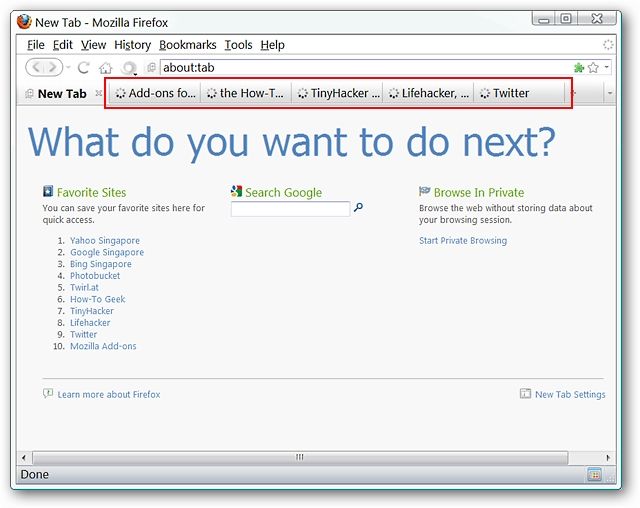Screen dimensions: 640x508
Task: Click the Google search input box
Action: click(x=290, y=209)
